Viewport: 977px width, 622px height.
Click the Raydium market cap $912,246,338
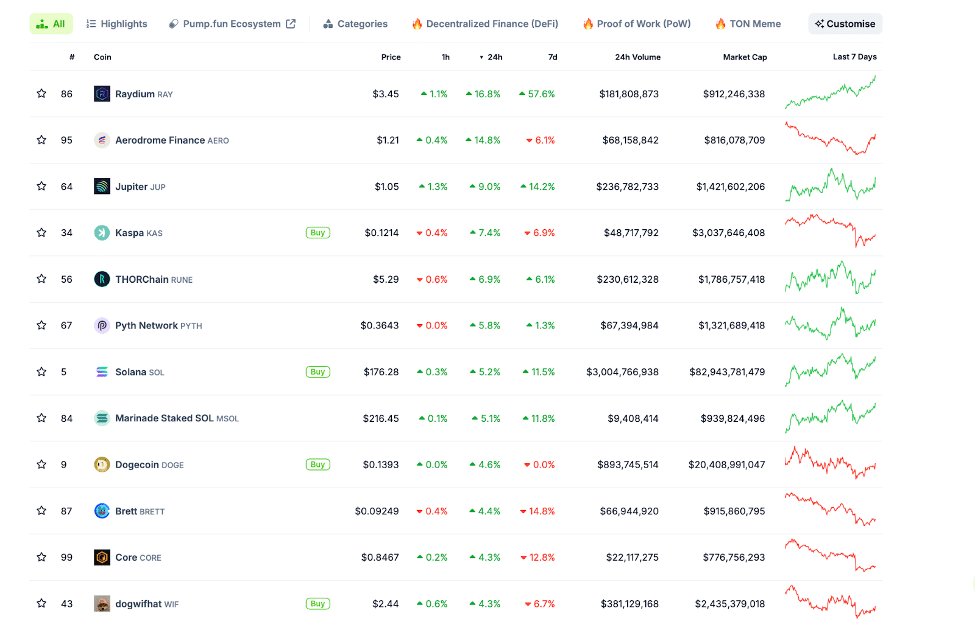click(x=734, y=93)
